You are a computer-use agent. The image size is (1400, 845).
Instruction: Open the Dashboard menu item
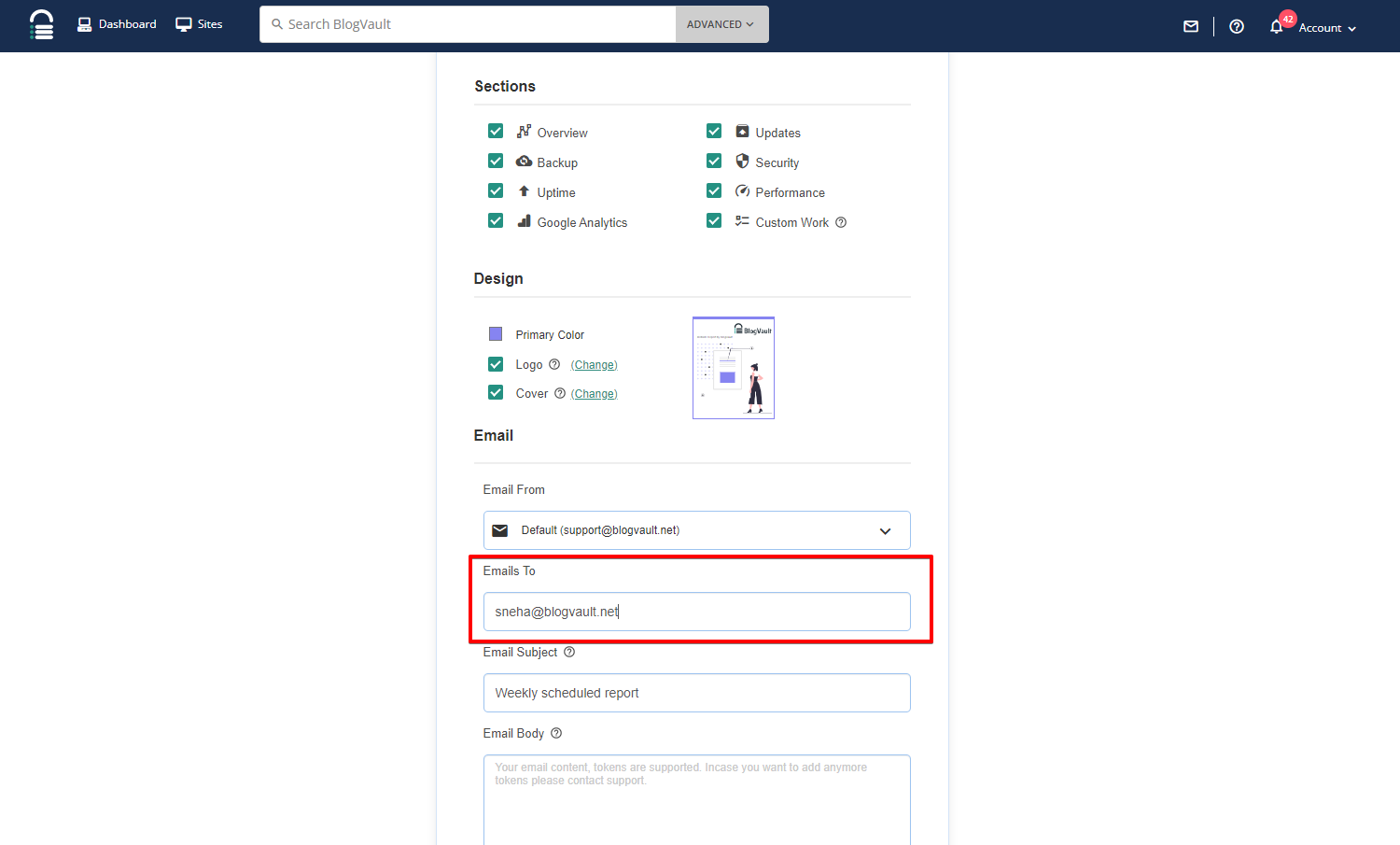tap(117, 24)
